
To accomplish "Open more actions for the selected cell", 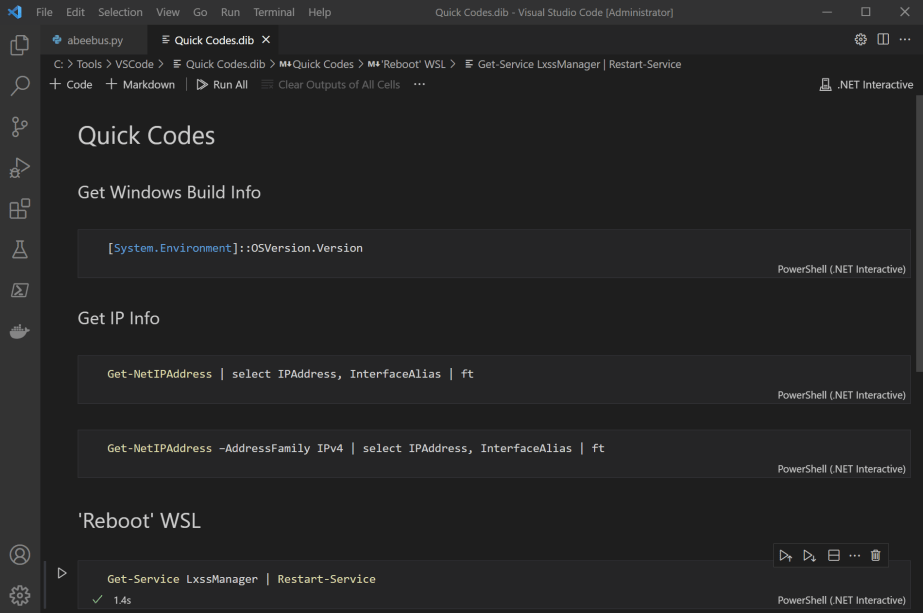I will (855, 555).
